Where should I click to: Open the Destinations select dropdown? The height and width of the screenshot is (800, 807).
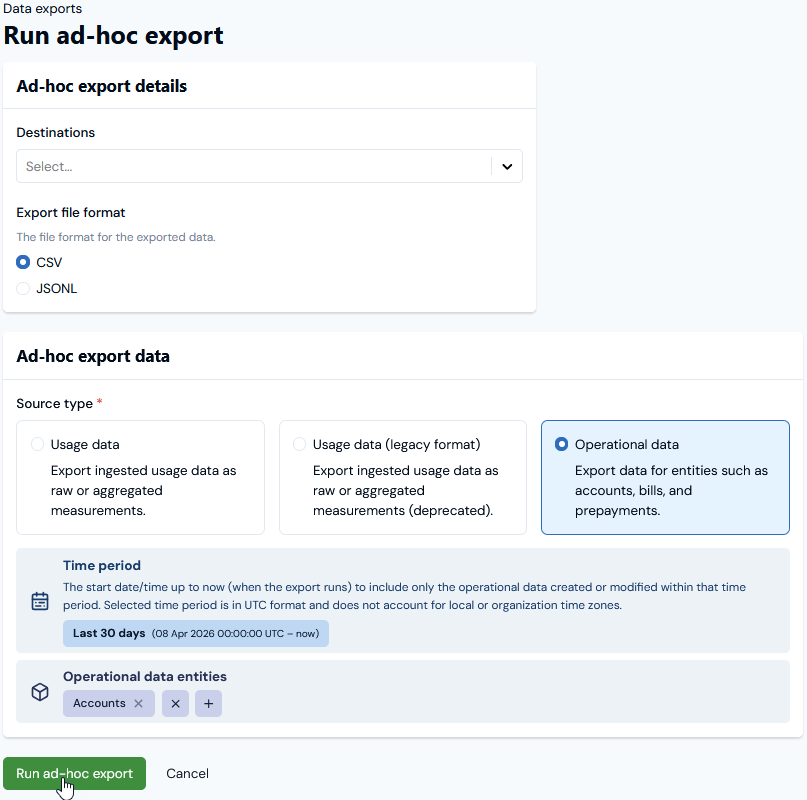(269, 166)
